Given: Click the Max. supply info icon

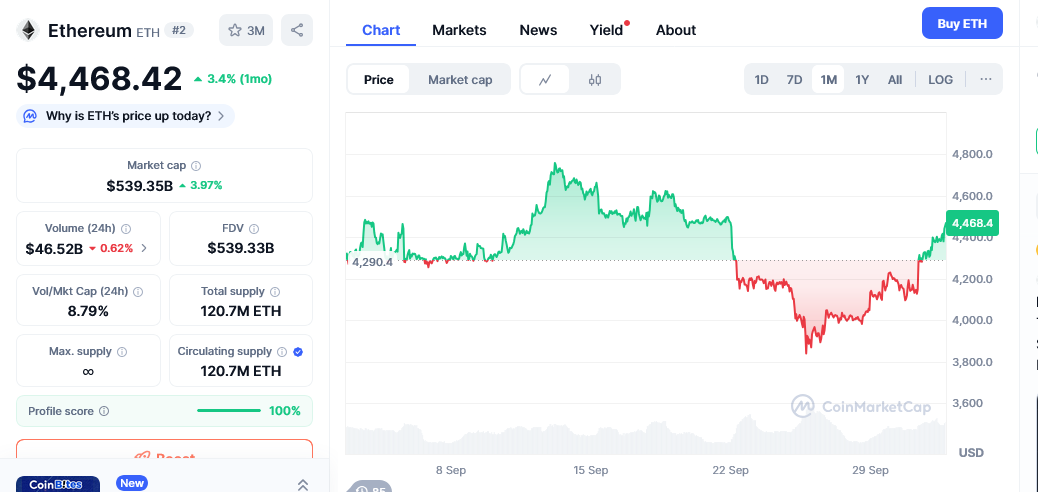Looking at the screenshot, I should click(122, 352).
